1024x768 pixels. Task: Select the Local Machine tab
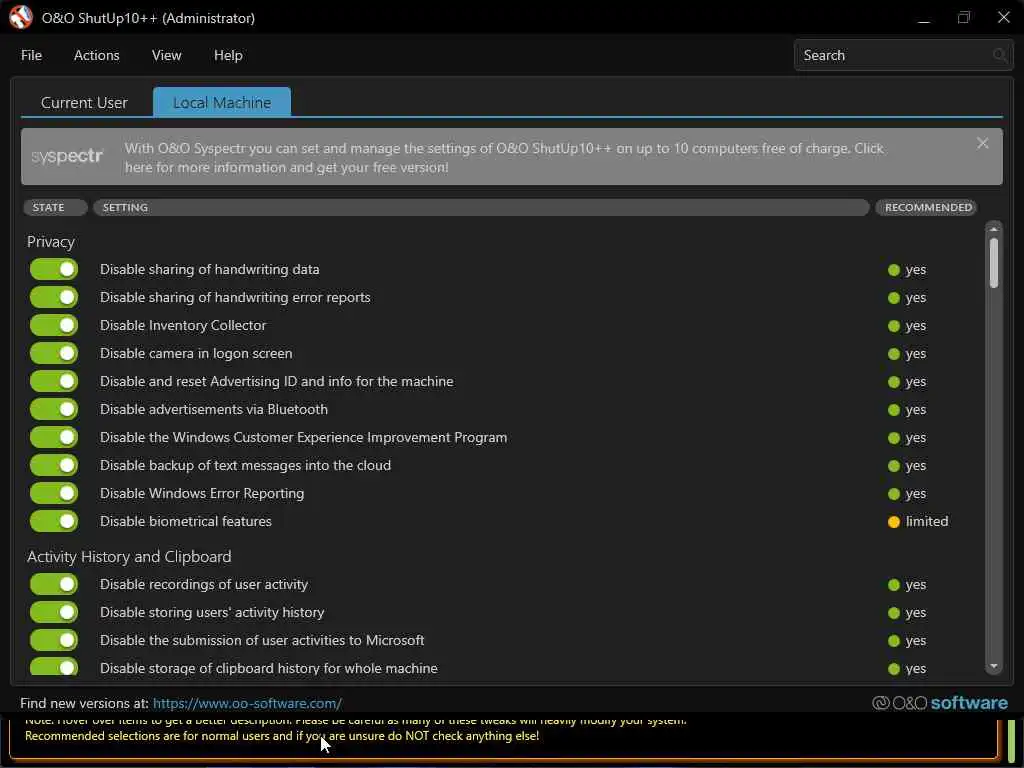pos(222,103)
